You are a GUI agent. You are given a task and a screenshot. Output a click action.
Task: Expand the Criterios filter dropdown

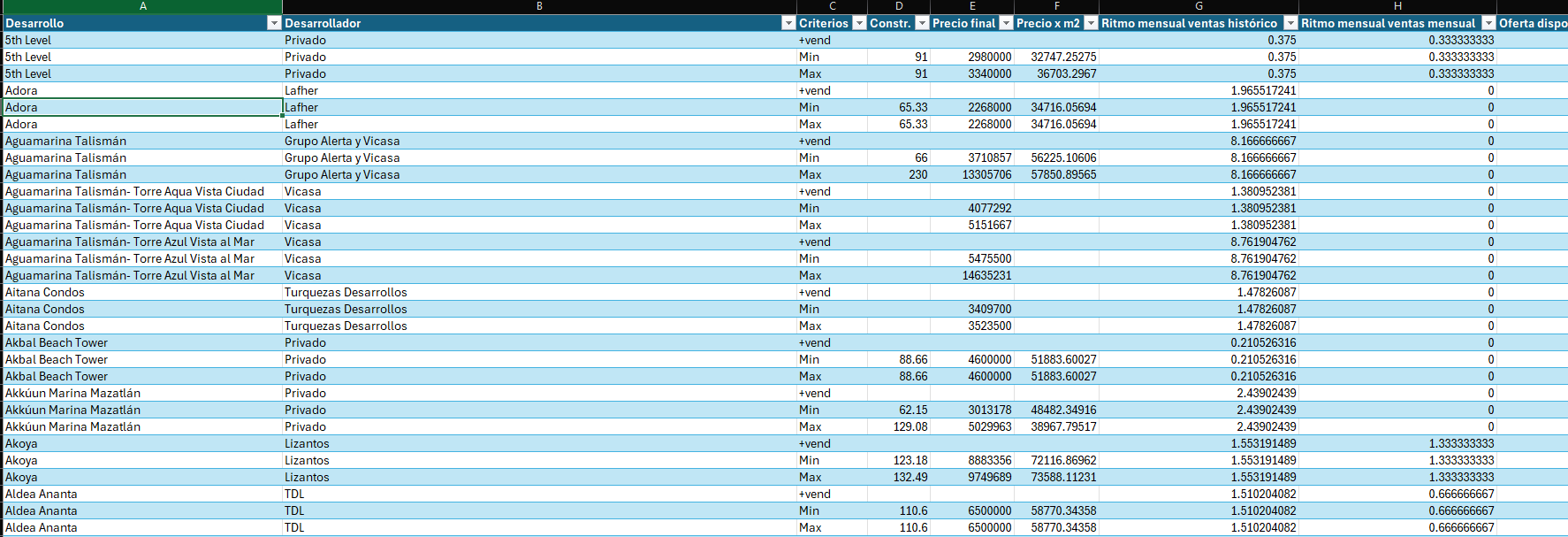pos(859,23)
